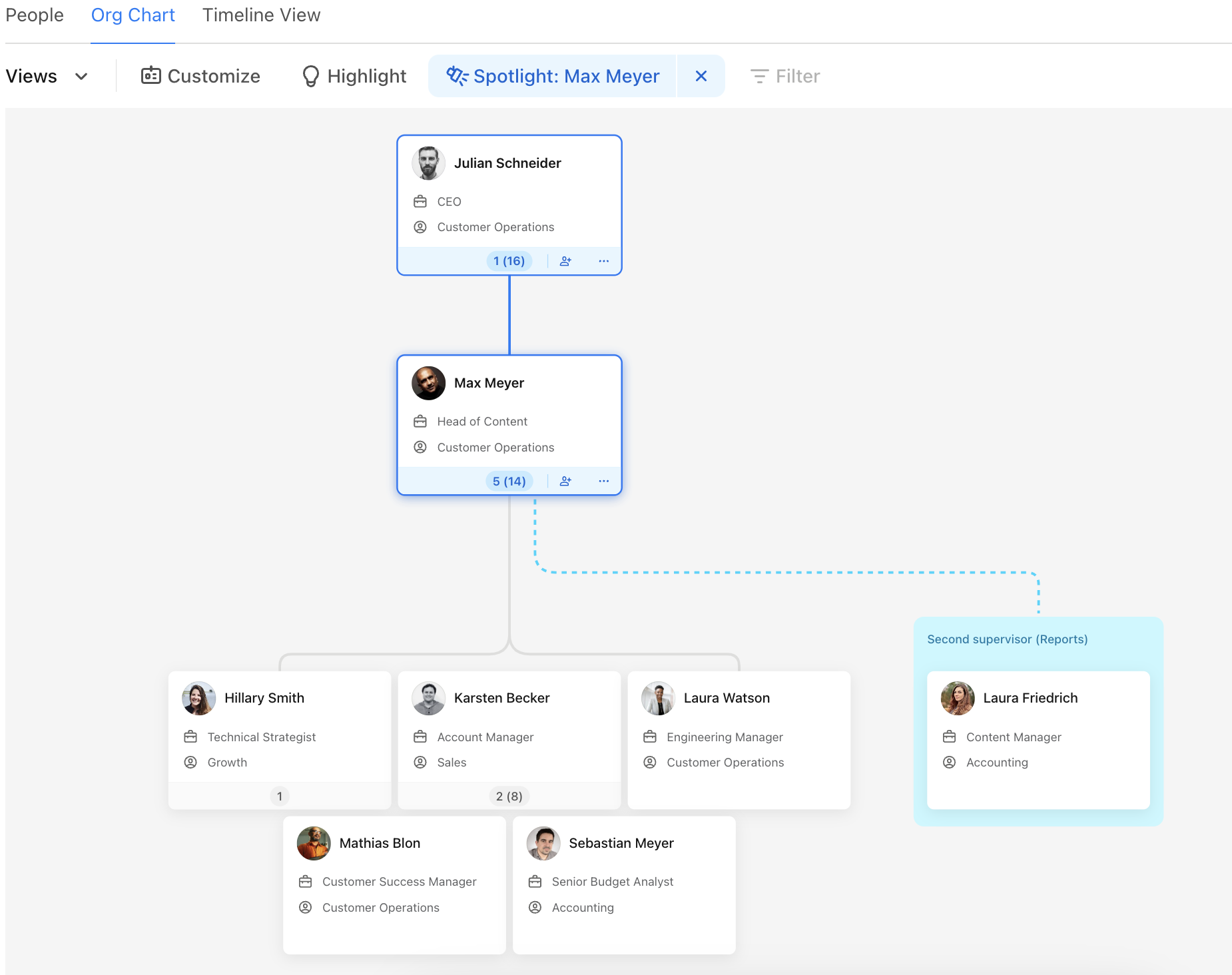
Task: Open three-dot menu on Max Meyer's card
Action: tap(603, 481)
